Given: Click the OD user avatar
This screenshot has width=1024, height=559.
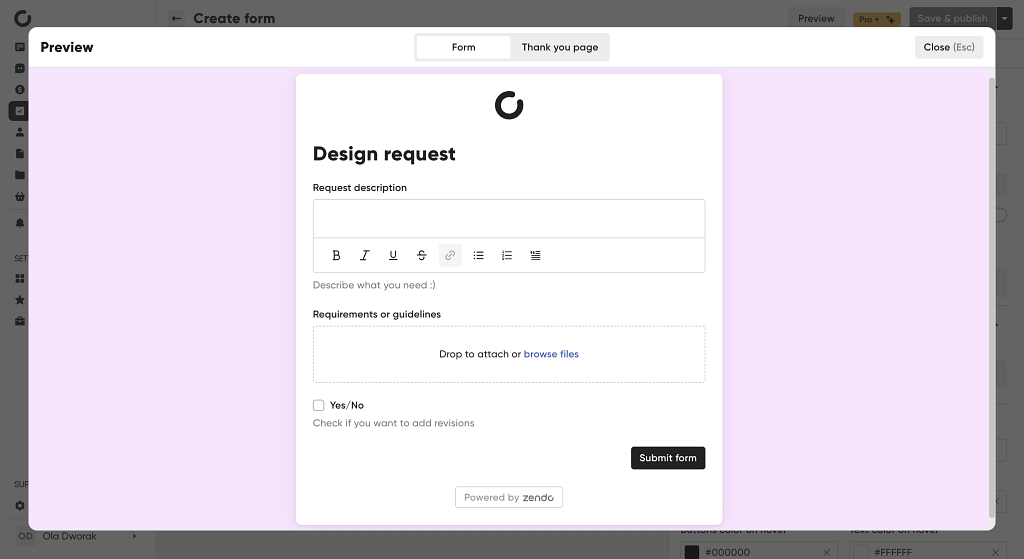Looking at the screenshot, I should (25, 536).
